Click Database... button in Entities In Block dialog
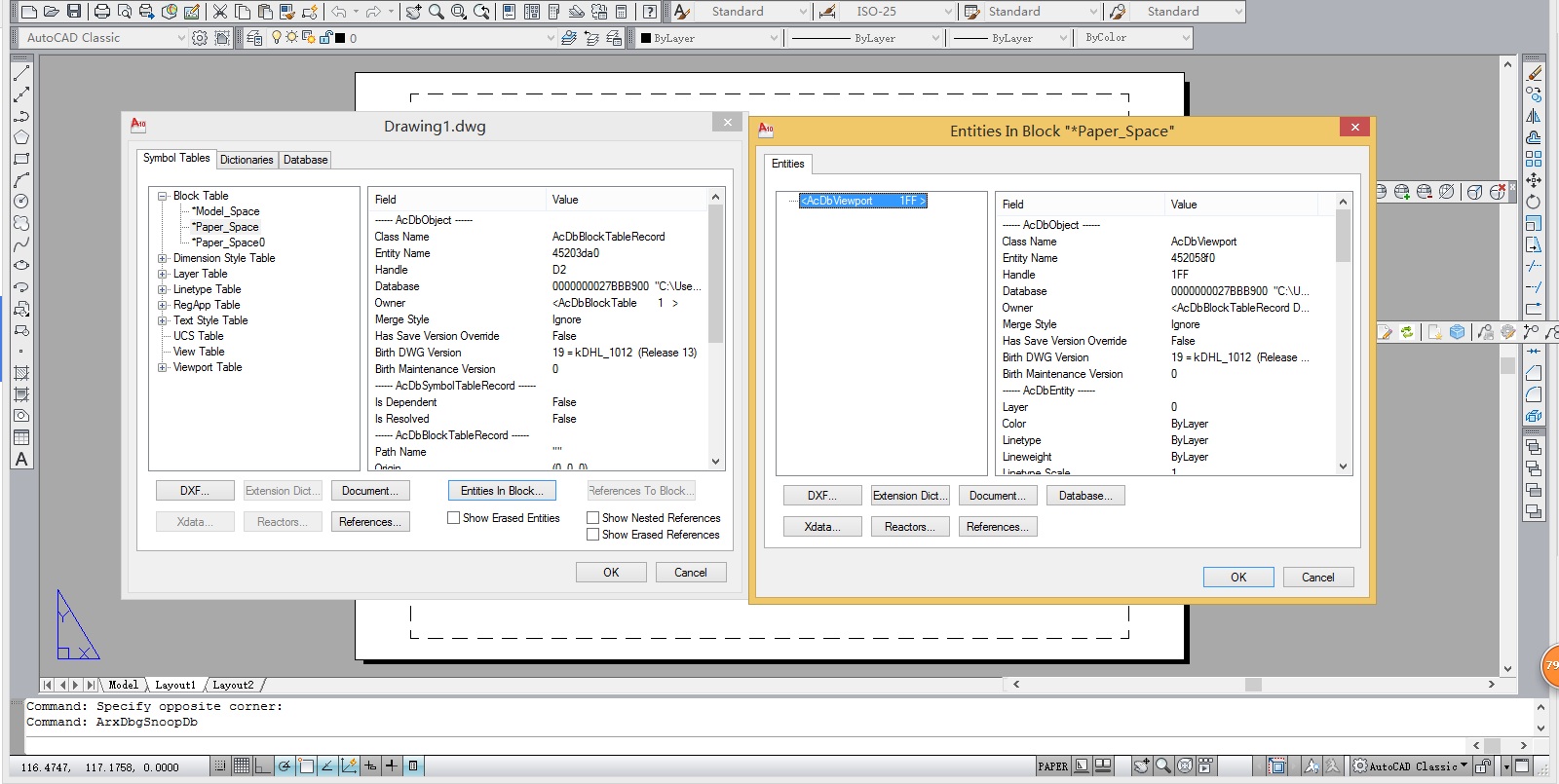The width and height of the screenshot is (1559, 784). 1086,496
